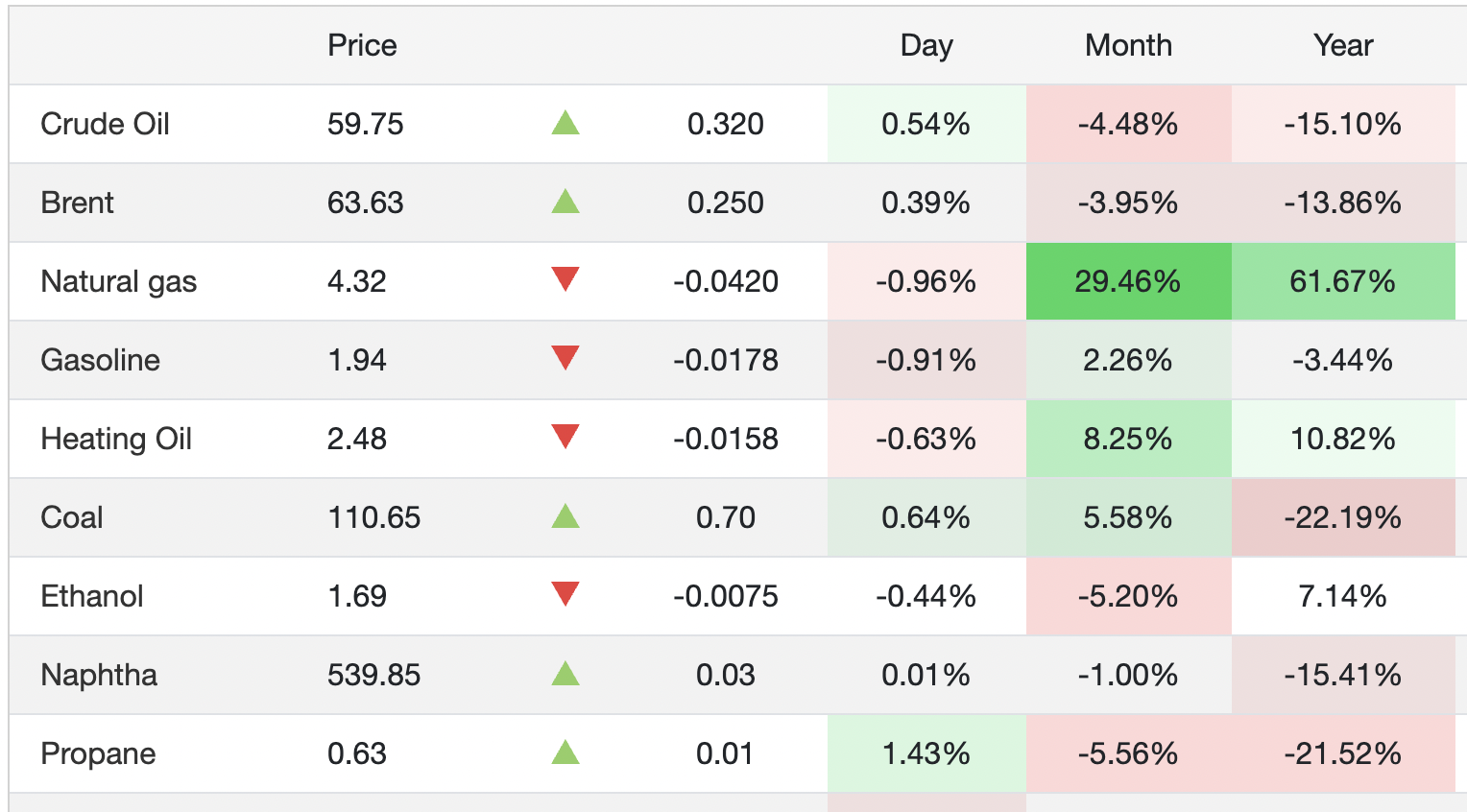This screenshot has width=1467, height=812.
Task: Sort by the Year column header
Action: tap(1343, 45)
